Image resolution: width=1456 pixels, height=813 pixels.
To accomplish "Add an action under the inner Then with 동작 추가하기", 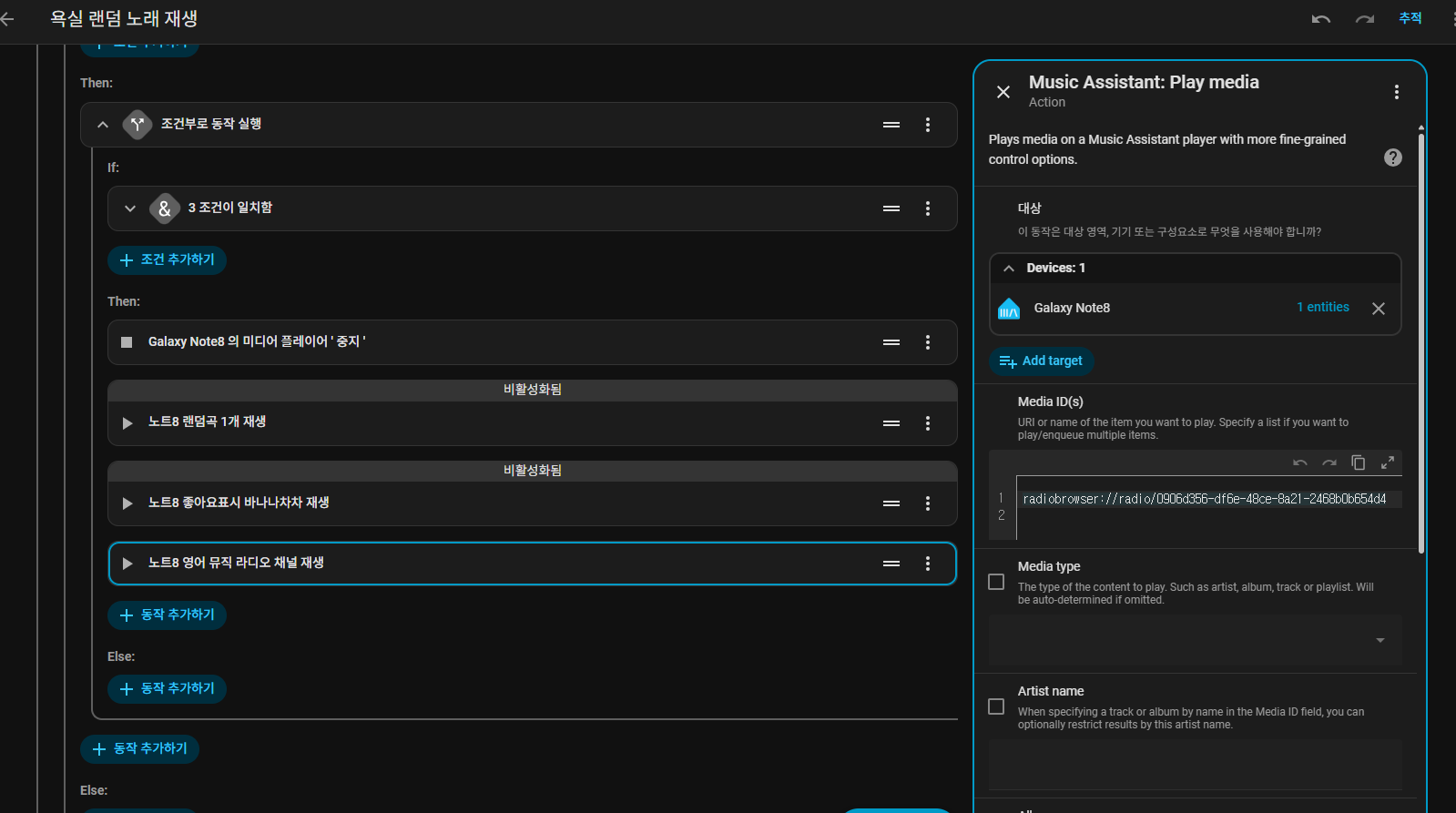I will click(167, 615).
